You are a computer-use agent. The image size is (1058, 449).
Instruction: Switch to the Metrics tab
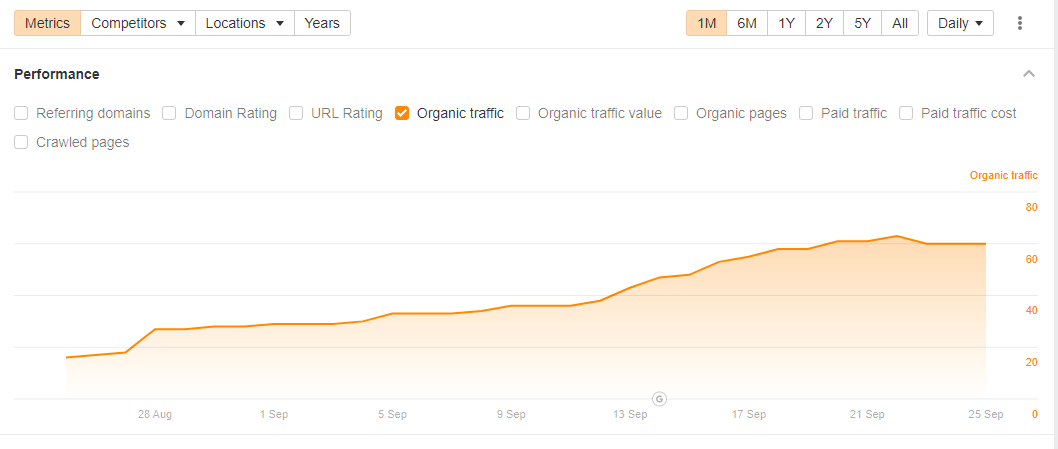click(x=47, y=23)
